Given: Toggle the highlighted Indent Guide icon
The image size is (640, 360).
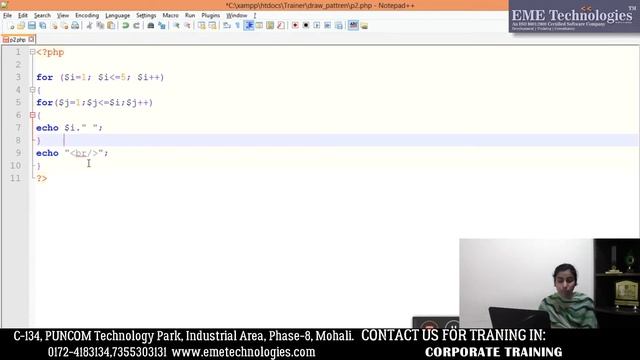Looking at the screenshot, I should click(249, 26).
